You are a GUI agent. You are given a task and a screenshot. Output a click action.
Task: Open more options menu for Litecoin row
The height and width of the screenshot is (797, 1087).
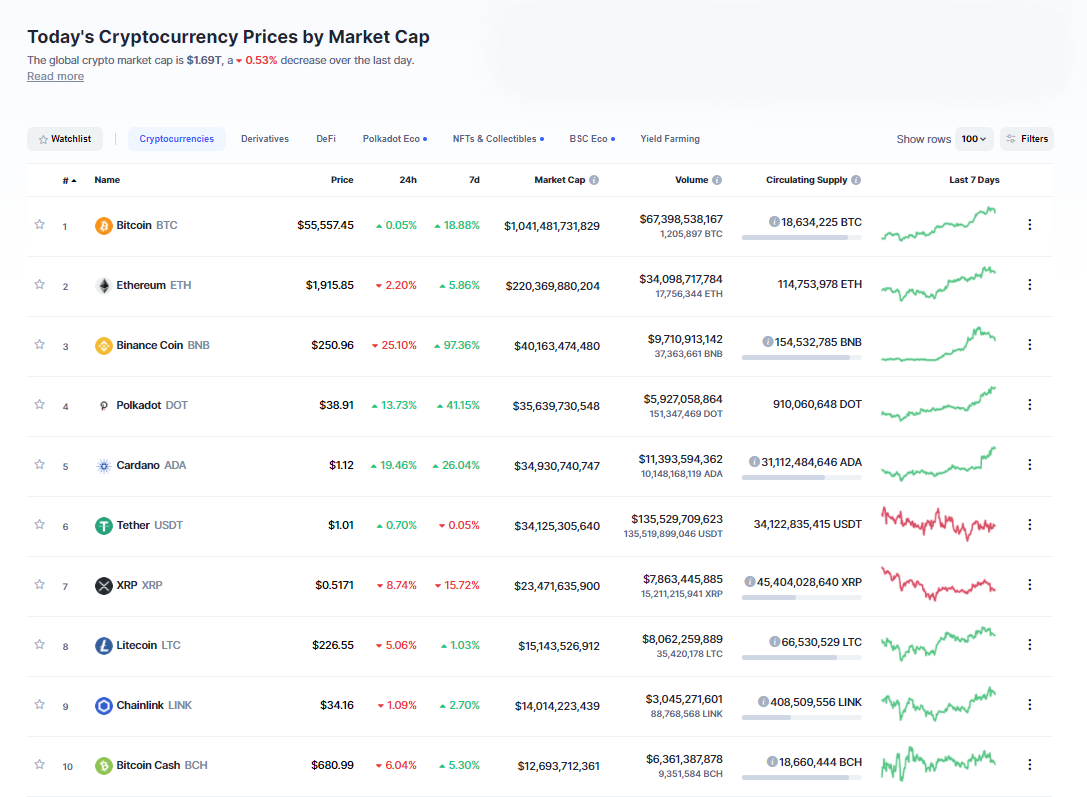click(x=1029, y=645)
